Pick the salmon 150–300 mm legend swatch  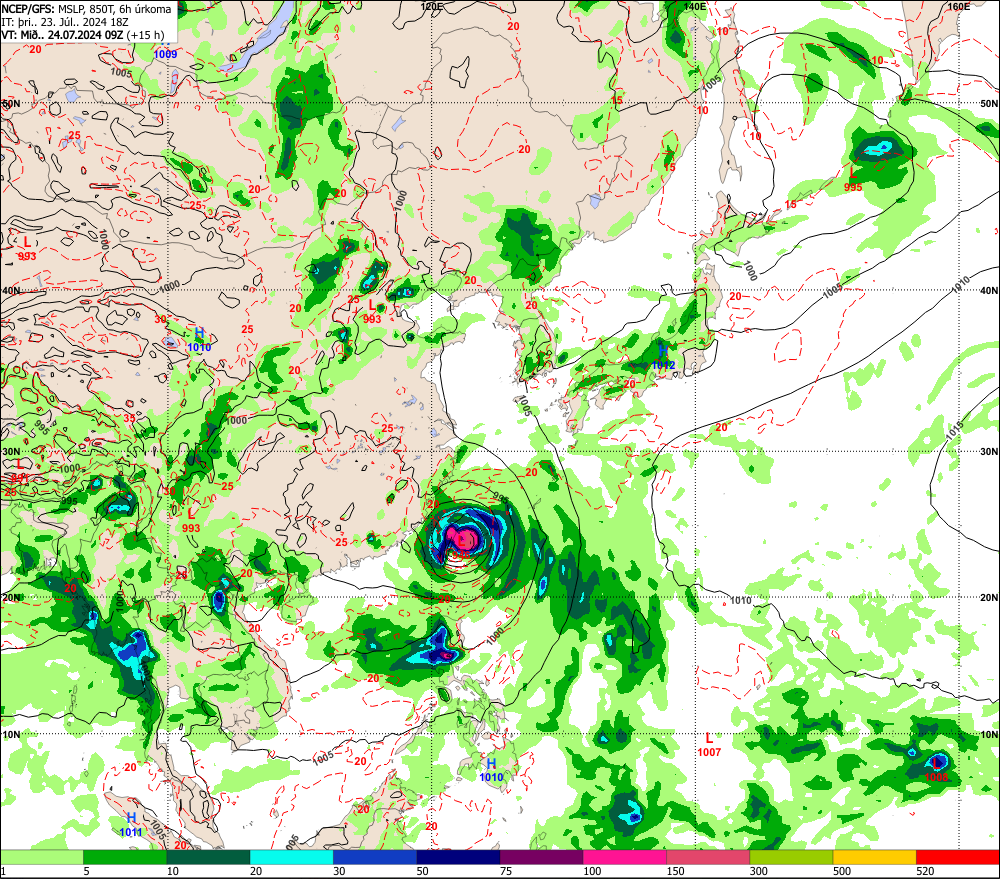[708, 857]
